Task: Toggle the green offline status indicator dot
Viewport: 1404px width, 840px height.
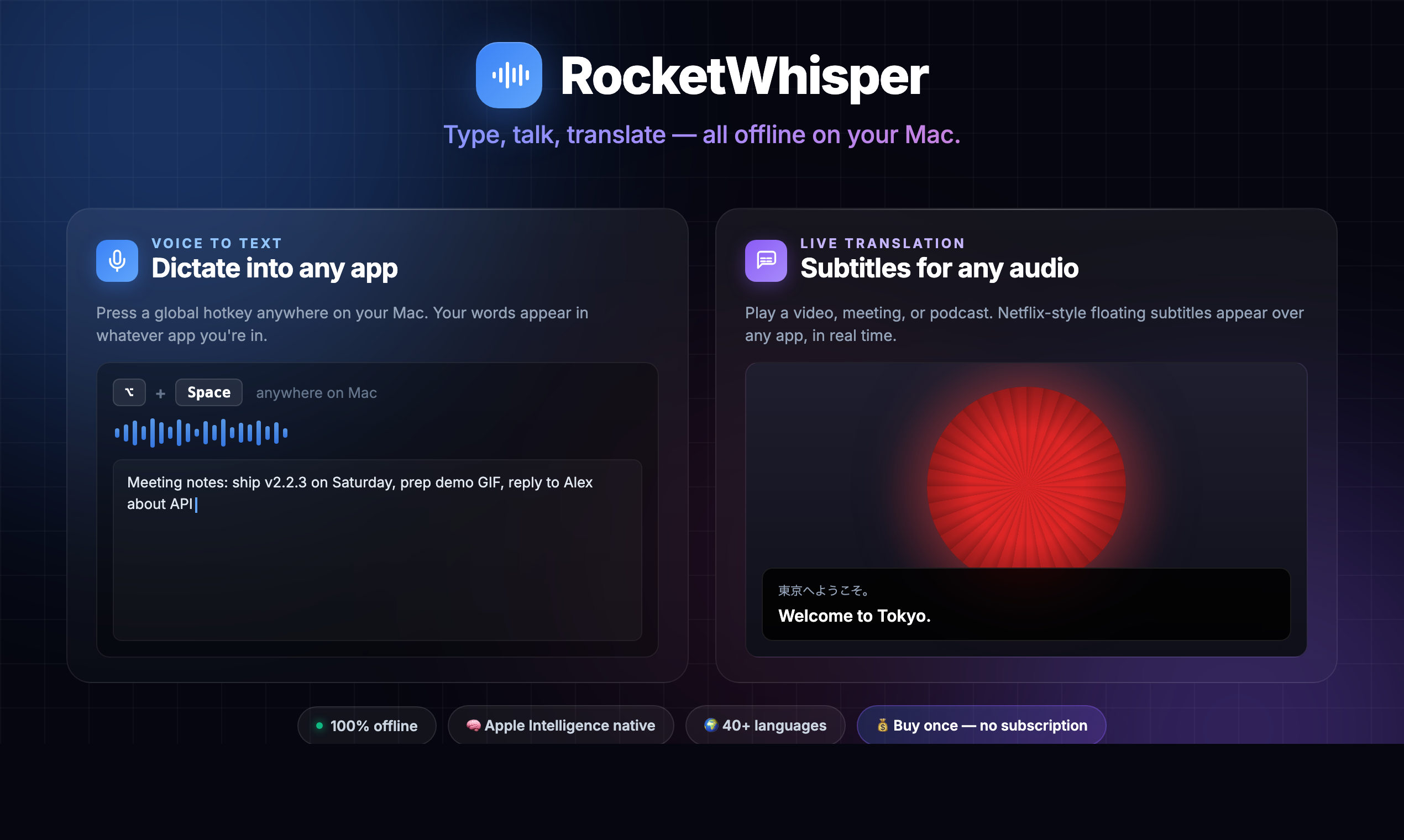Action: (319, 725)
